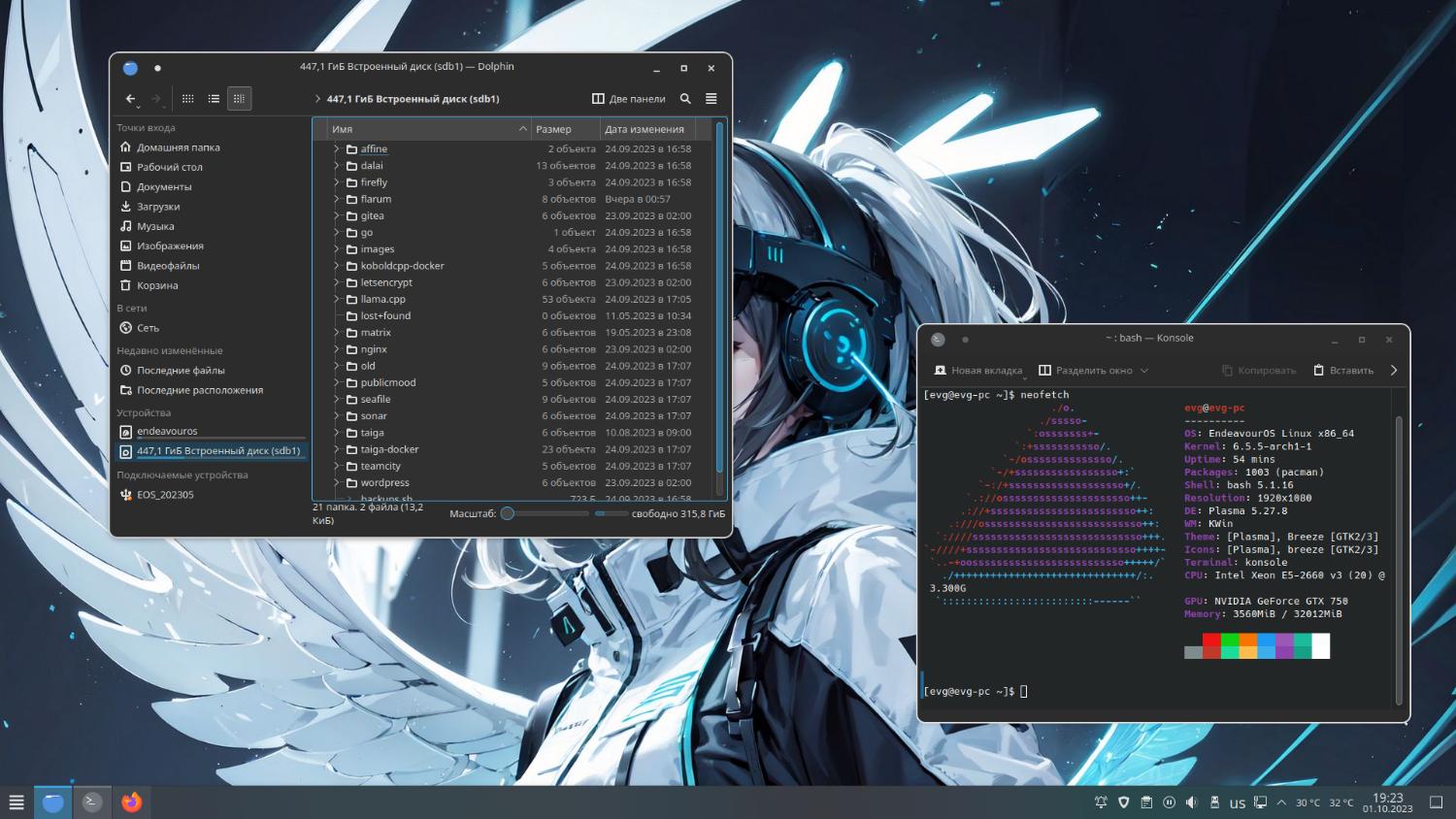This screenshot has height=819, width=1456.
Task: Expand the wordpress folder
Action: click(337, 482)
